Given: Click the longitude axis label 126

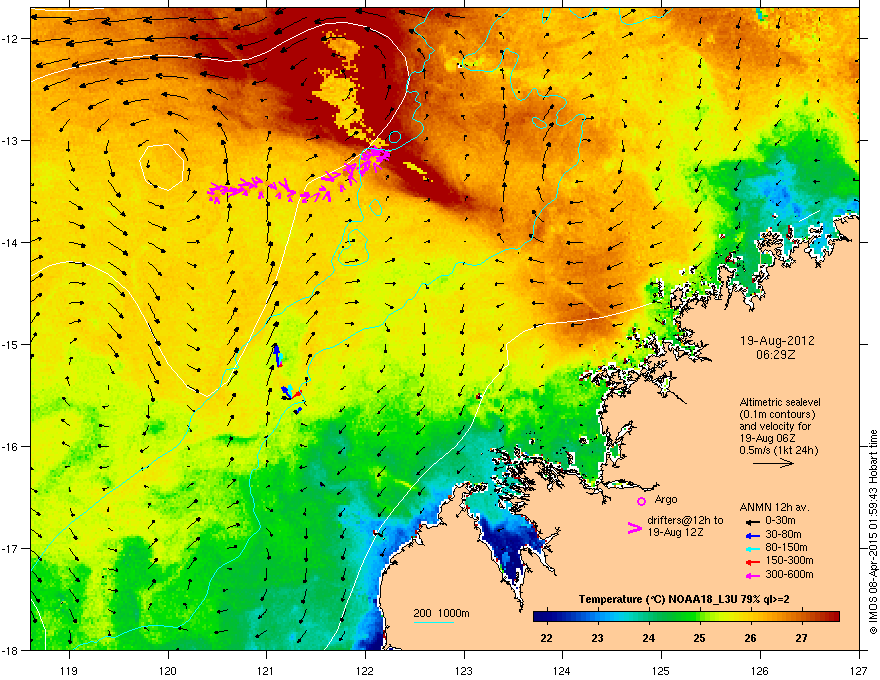Looking at the screenshot, I should click(x=760, y=670).
